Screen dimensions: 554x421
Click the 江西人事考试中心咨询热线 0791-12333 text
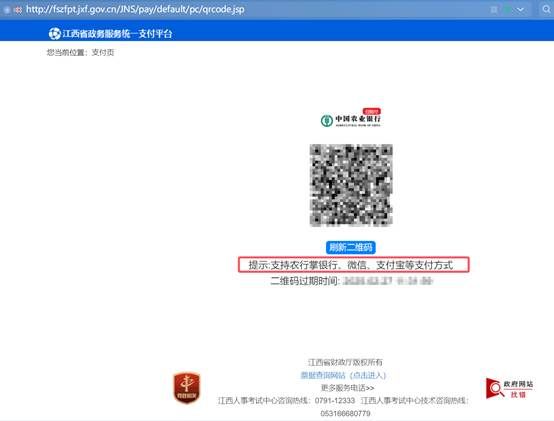(286, 401)
